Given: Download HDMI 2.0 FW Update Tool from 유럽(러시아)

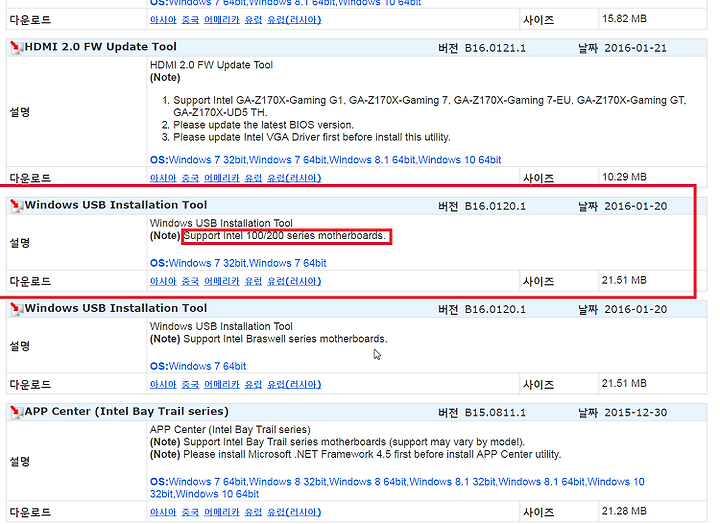Looking at the screenshot, I should tap(294, 178).
